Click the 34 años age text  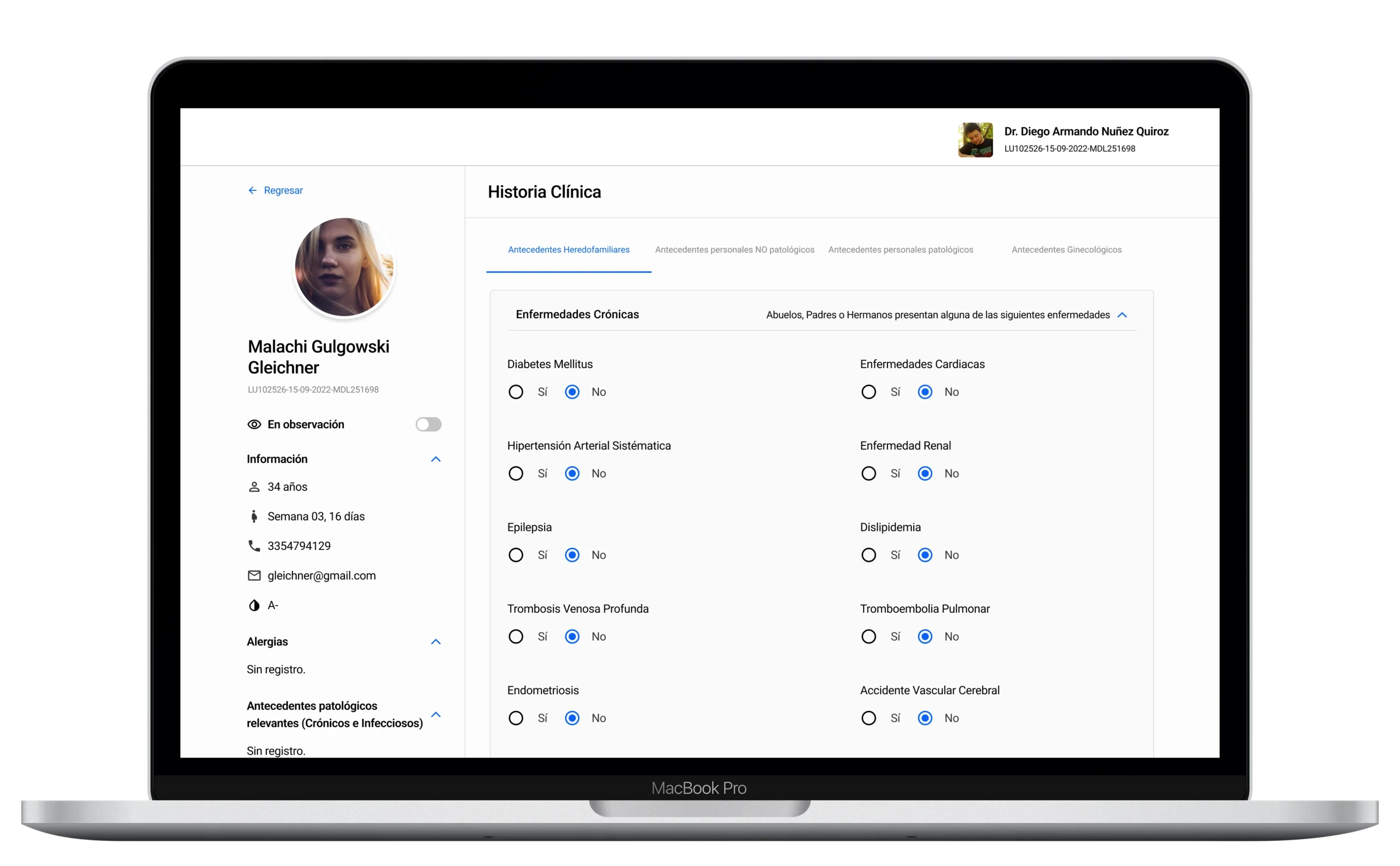(287, 487)
